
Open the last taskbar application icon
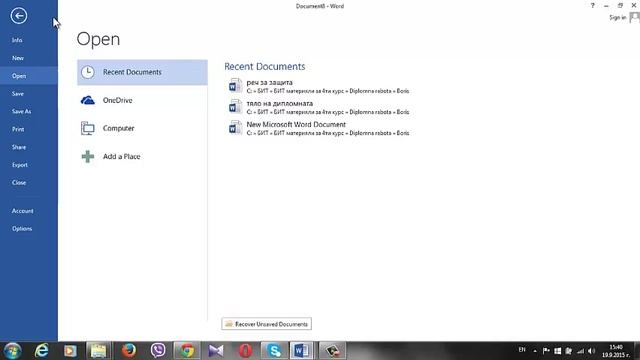click(332, 351)
